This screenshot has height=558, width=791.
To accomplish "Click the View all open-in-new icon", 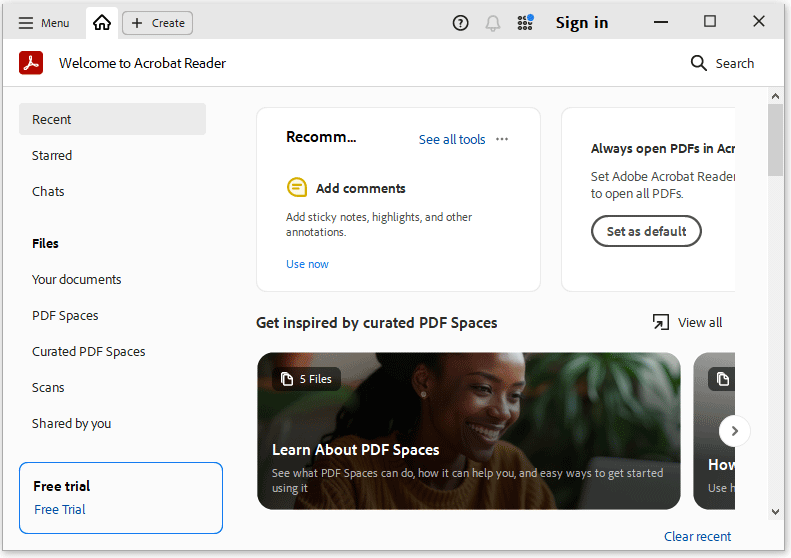I will pos(661,322).
